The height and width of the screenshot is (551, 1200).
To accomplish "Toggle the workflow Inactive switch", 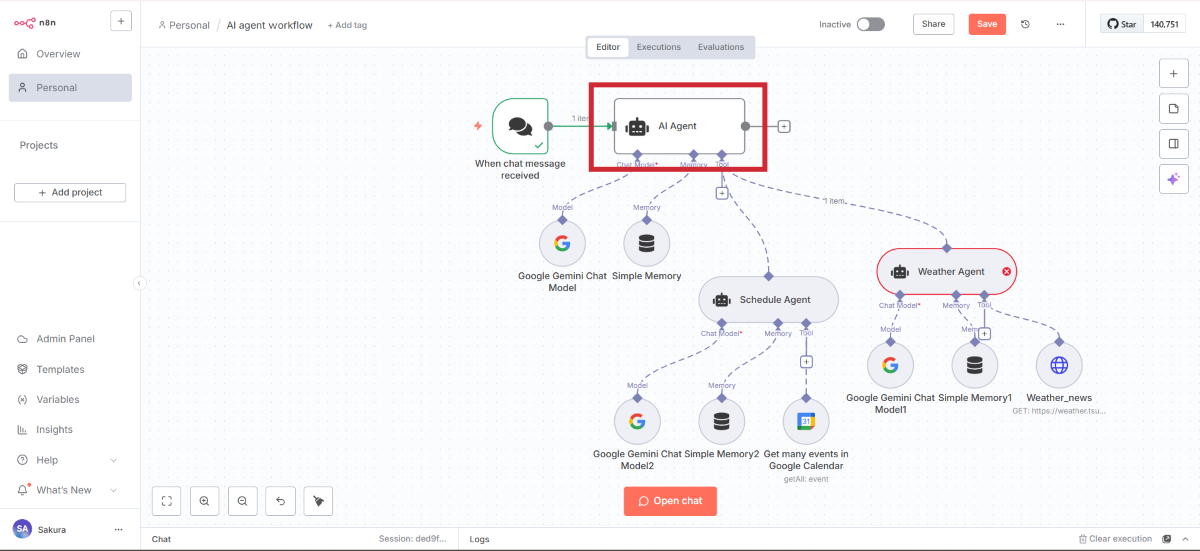I will click(x=870, y=24).
